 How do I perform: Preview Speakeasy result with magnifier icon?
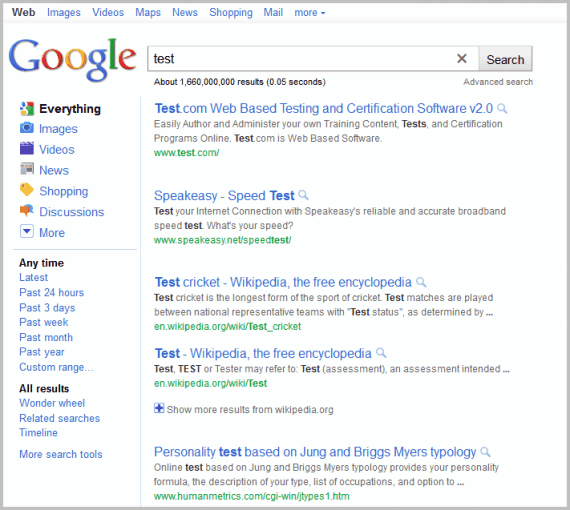[x=303, y=195]
